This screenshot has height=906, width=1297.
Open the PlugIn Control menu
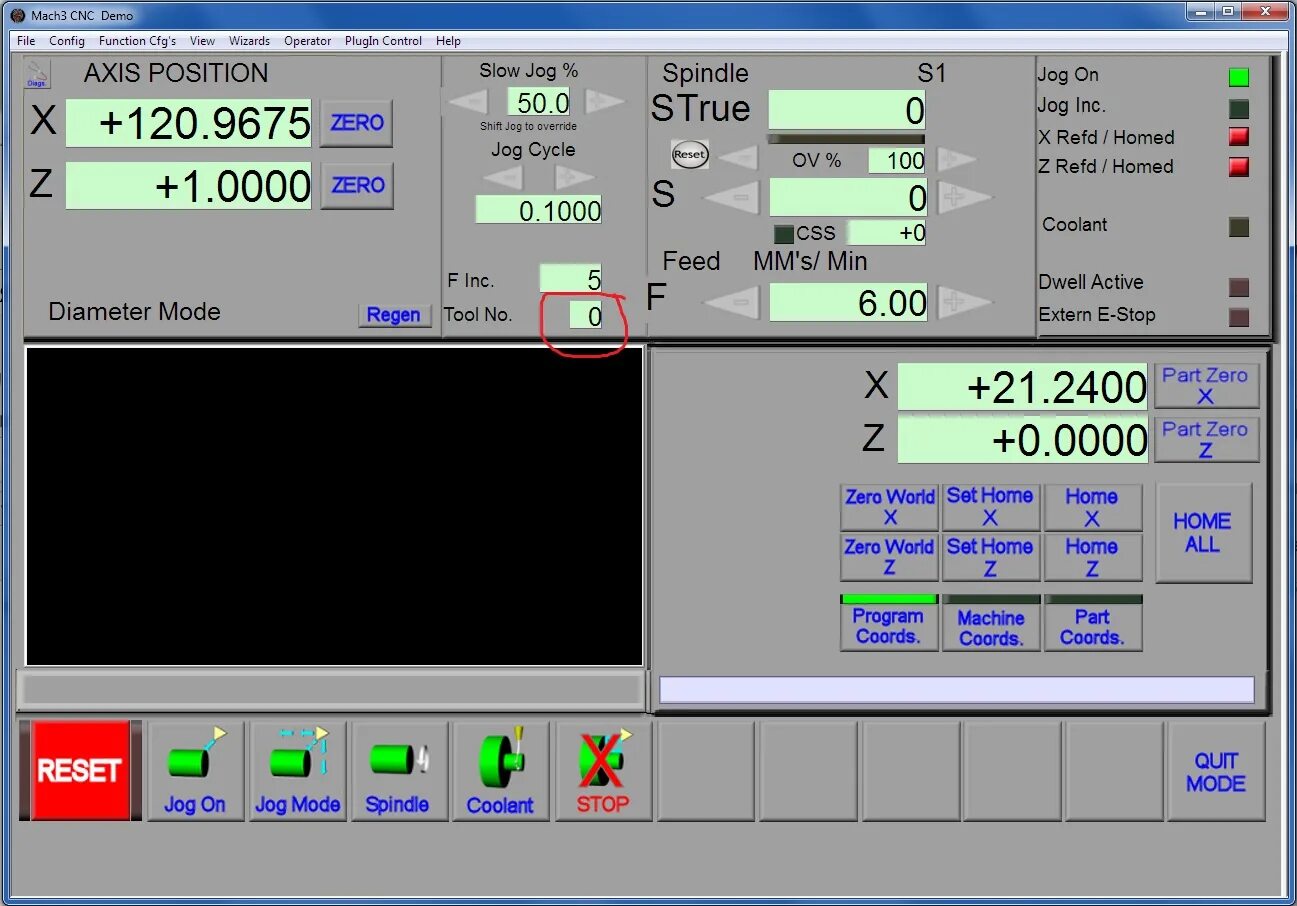tap(383, 41)
